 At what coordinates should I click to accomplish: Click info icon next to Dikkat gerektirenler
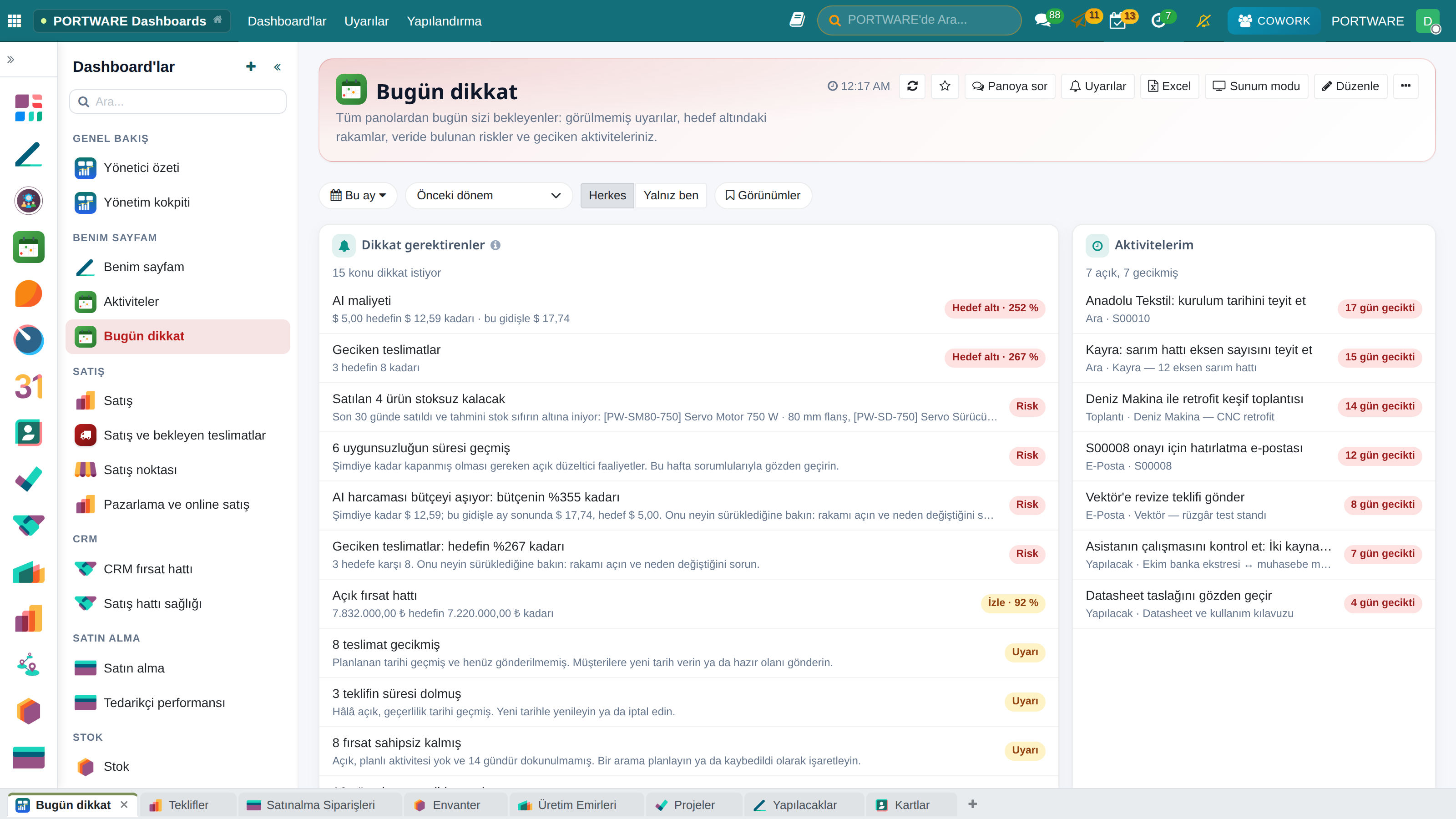coord(495,245)
